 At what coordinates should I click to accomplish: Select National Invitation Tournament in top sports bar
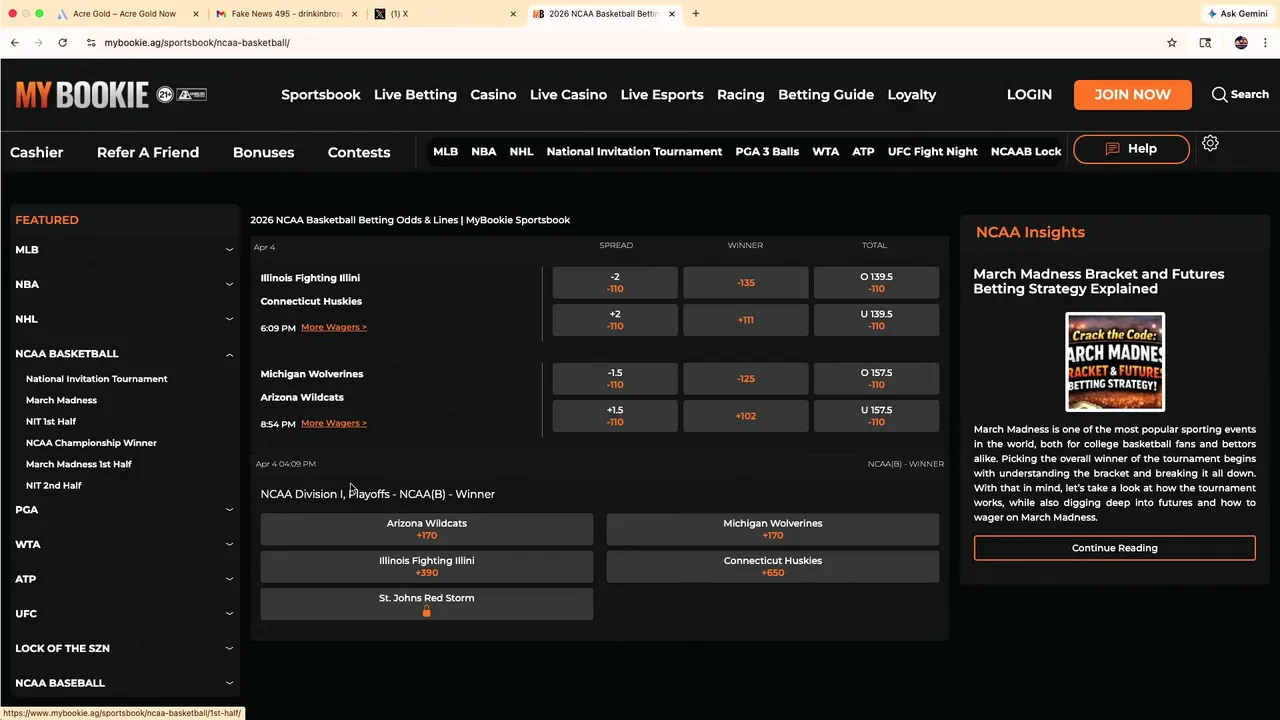click(634, 151)
